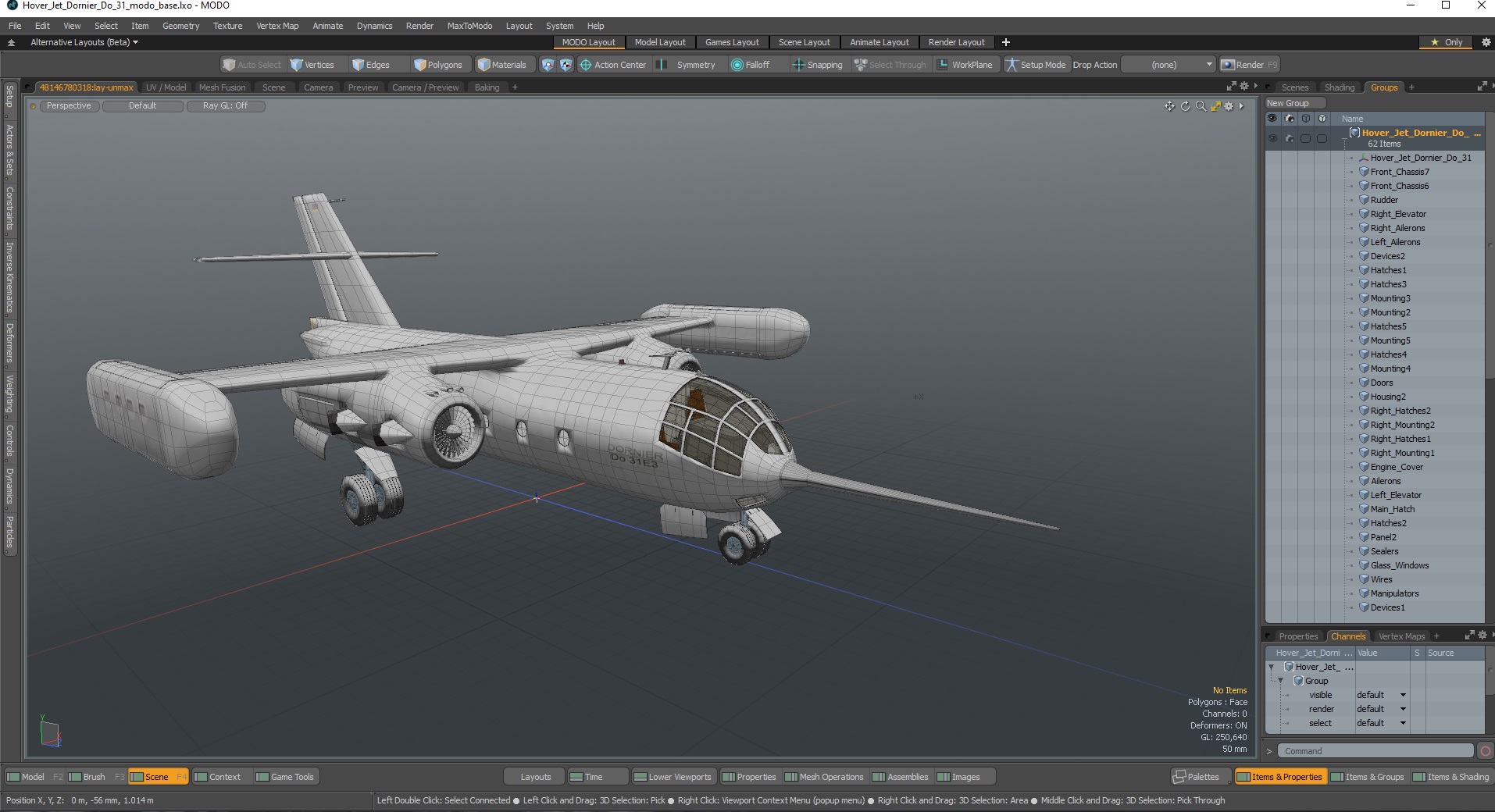Select Edges selection mode
Image resolution: width=1495 pixels, height=812 pixels.
click(x=371, y=65)
